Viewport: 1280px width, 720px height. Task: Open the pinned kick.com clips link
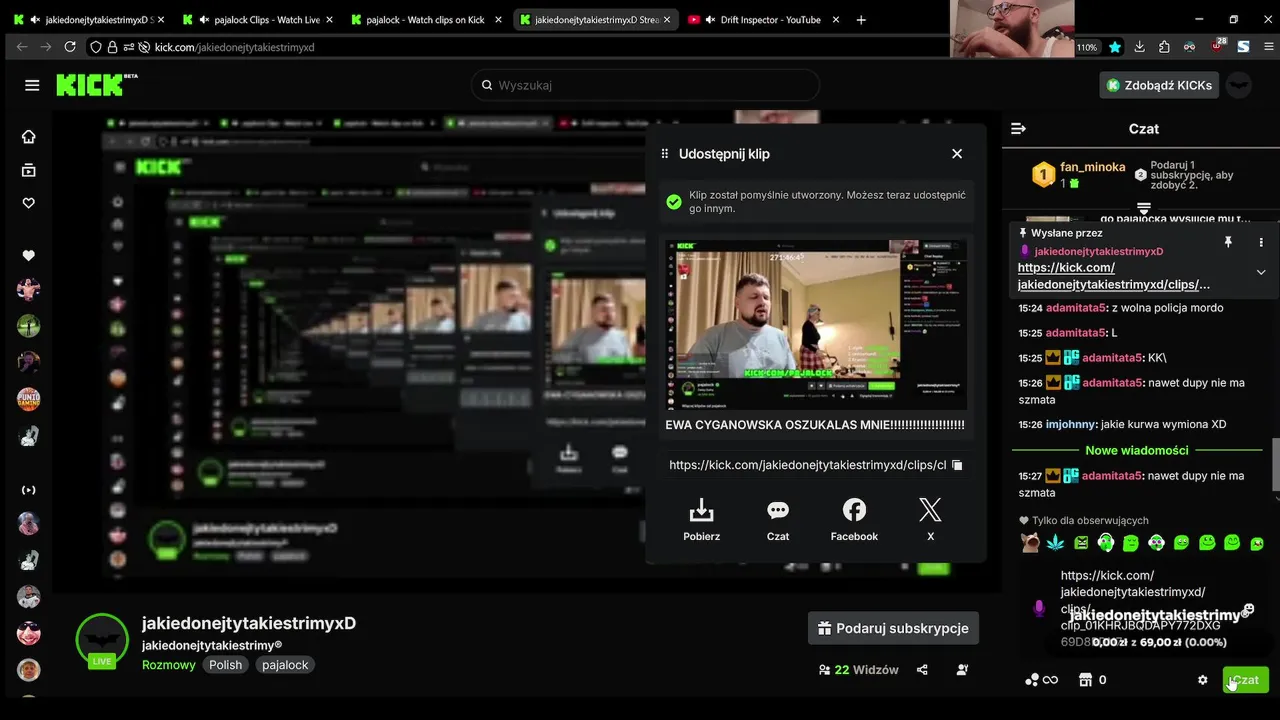coord(1114,276)
